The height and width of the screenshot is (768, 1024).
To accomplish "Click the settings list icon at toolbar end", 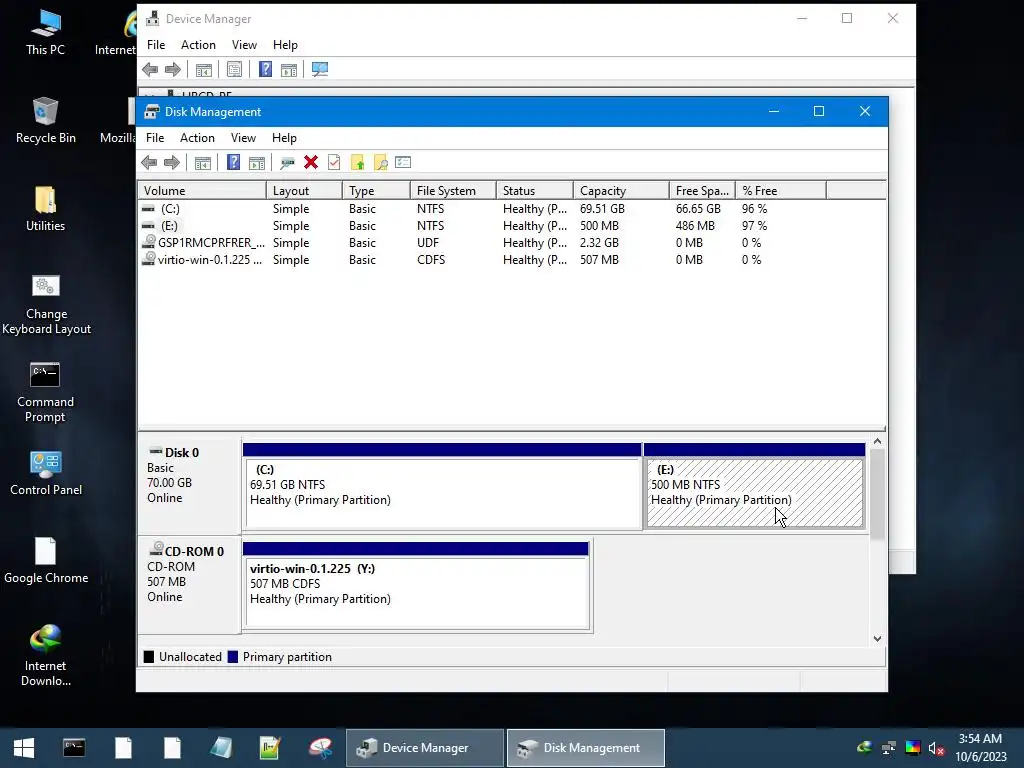I will coord(403,163).
